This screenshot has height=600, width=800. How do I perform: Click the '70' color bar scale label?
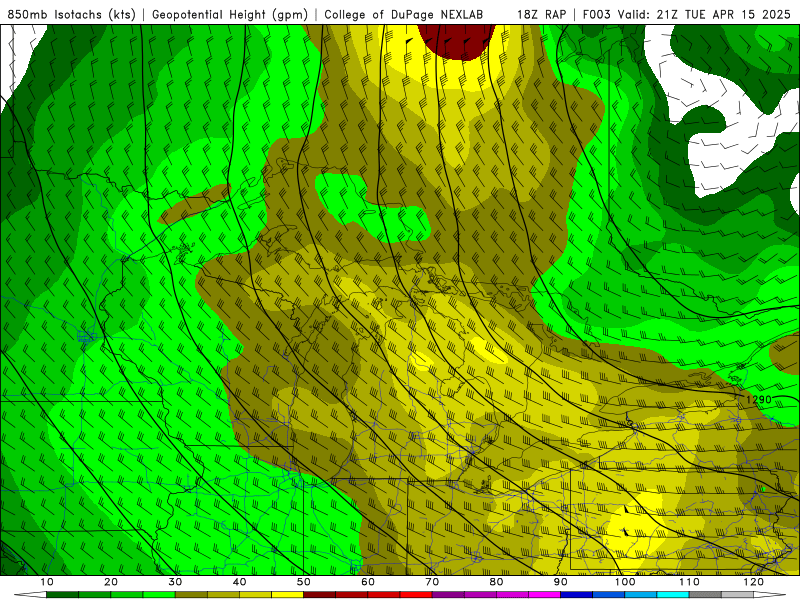pos(432,582)
